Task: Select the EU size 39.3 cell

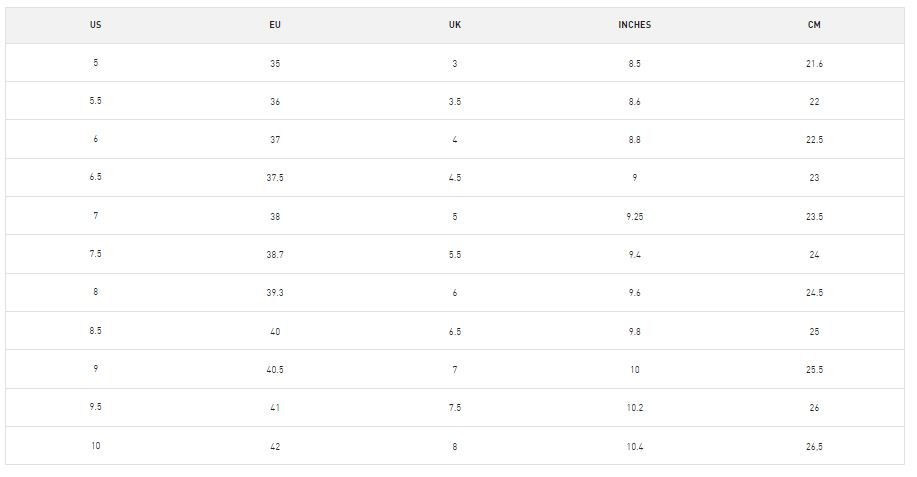Action: [x=275, y=293]
